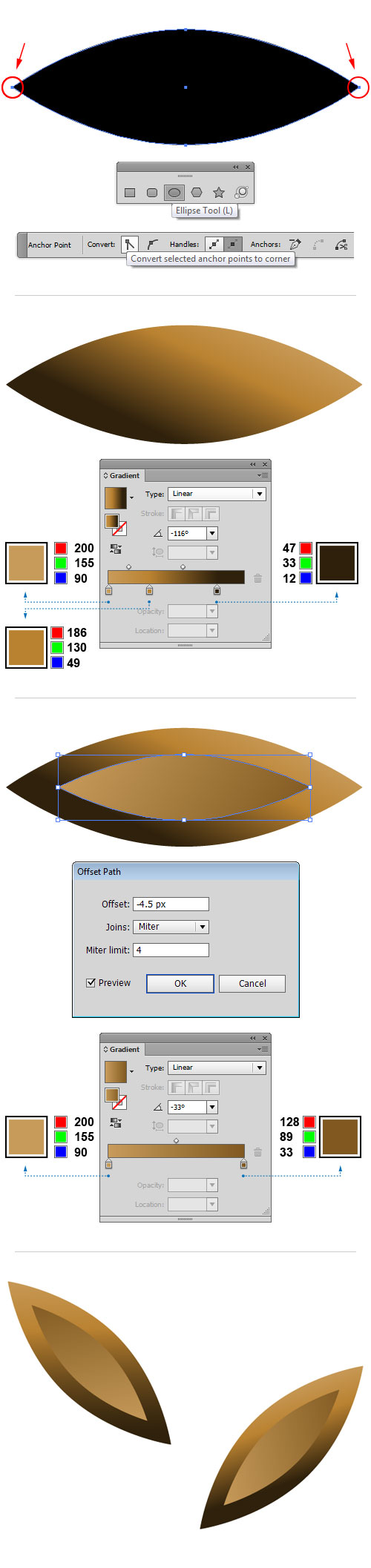This screenshot has height=1568, width=371.
Task: Click the Miter limit field
Action: (171, 950)
